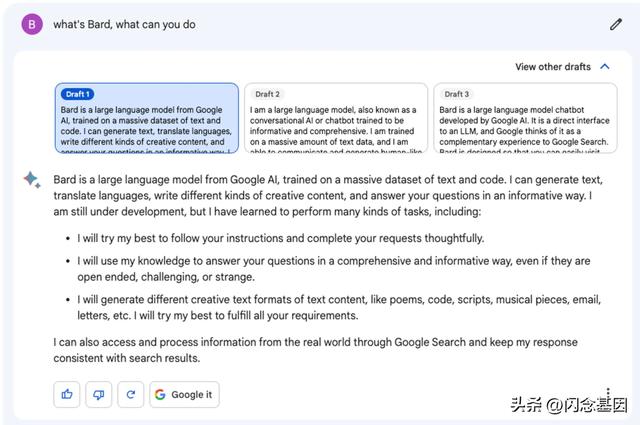
Task: Select the Draft 1 card
Action: click(146, 119)
